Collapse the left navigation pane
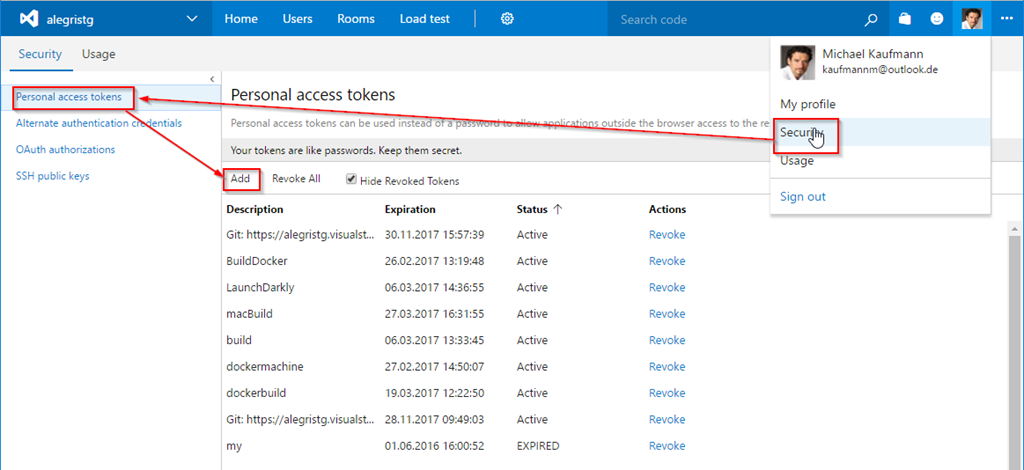This screenshot has width=1024, height=470. 212,79
